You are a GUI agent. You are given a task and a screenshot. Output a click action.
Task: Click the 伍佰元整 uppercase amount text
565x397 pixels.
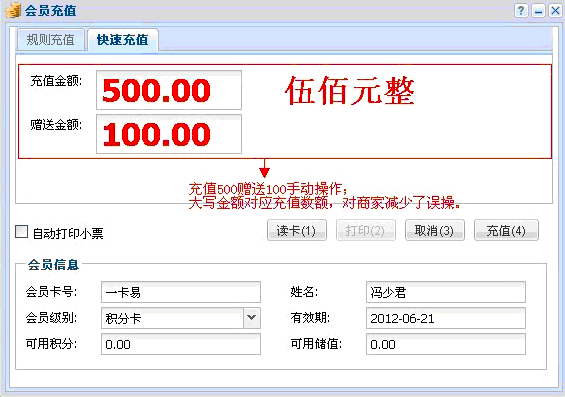point(350,91)
